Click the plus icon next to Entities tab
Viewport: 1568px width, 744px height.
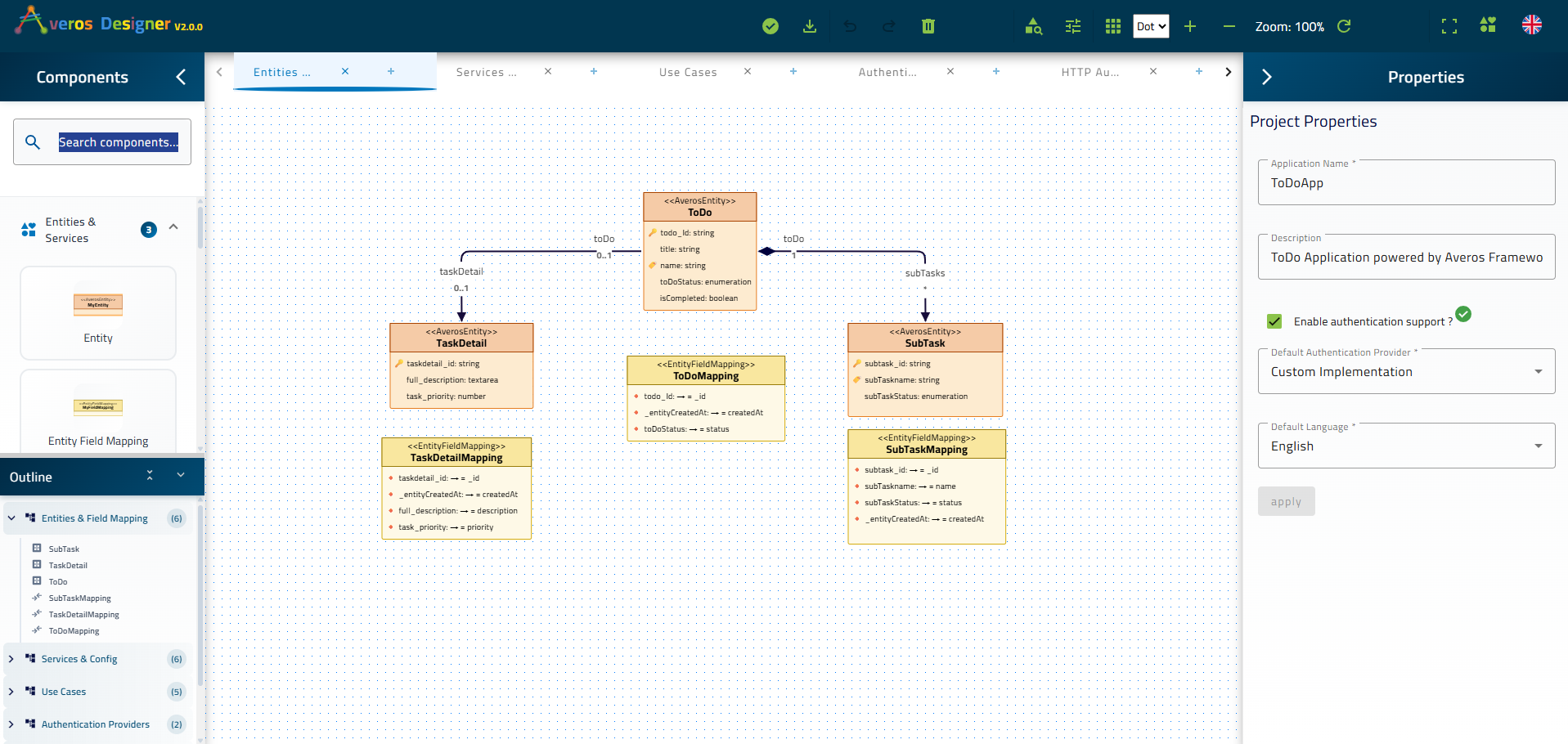(391, 71)
